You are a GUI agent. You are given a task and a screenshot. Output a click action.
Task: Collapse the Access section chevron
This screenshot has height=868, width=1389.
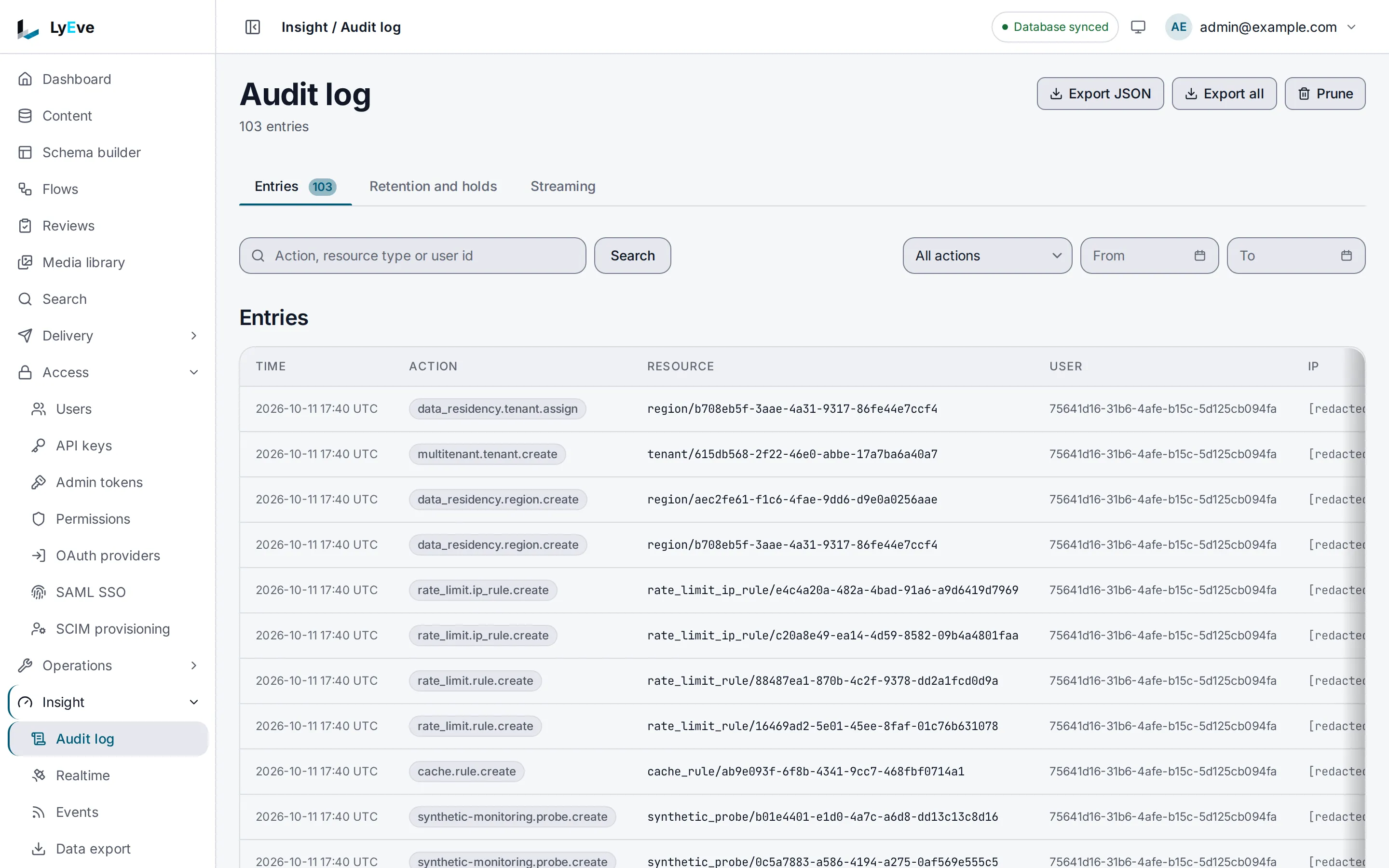(194, 373)
